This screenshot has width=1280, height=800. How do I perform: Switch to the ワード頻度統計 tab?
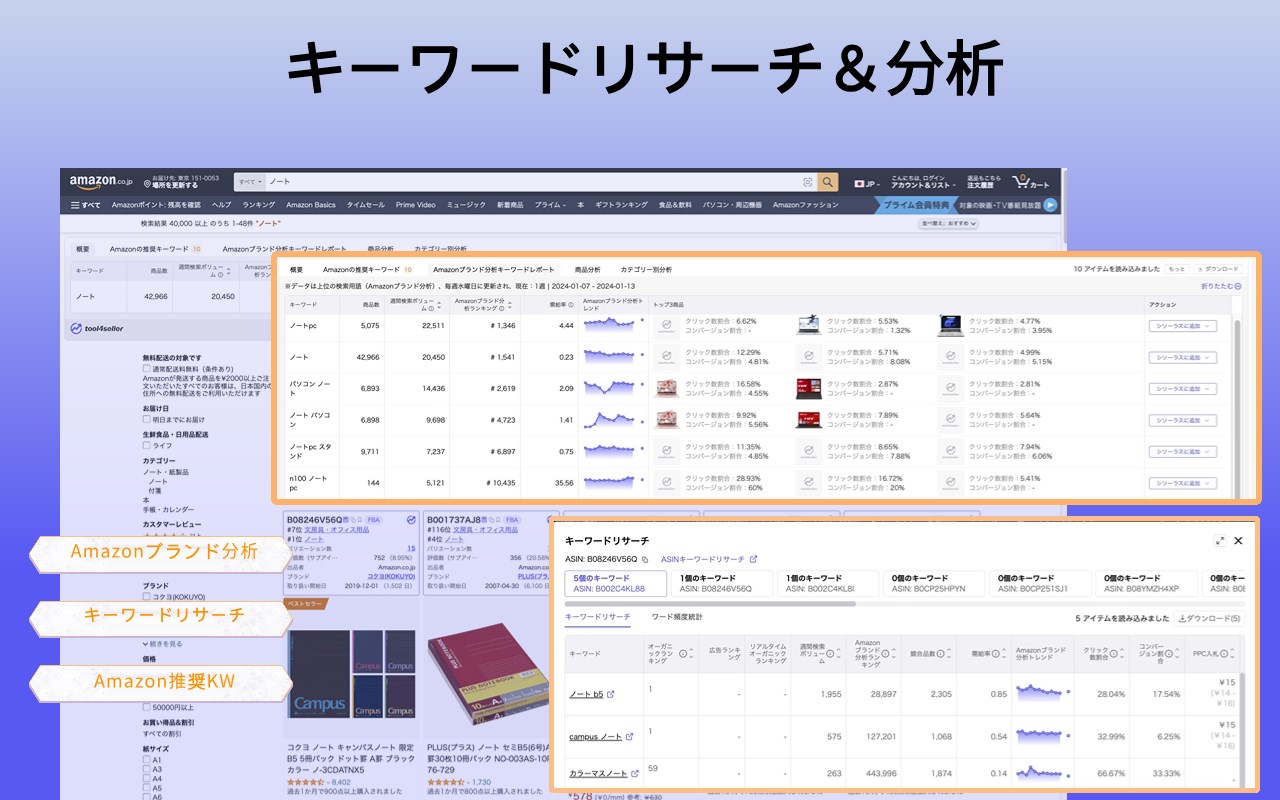point(677,617)
